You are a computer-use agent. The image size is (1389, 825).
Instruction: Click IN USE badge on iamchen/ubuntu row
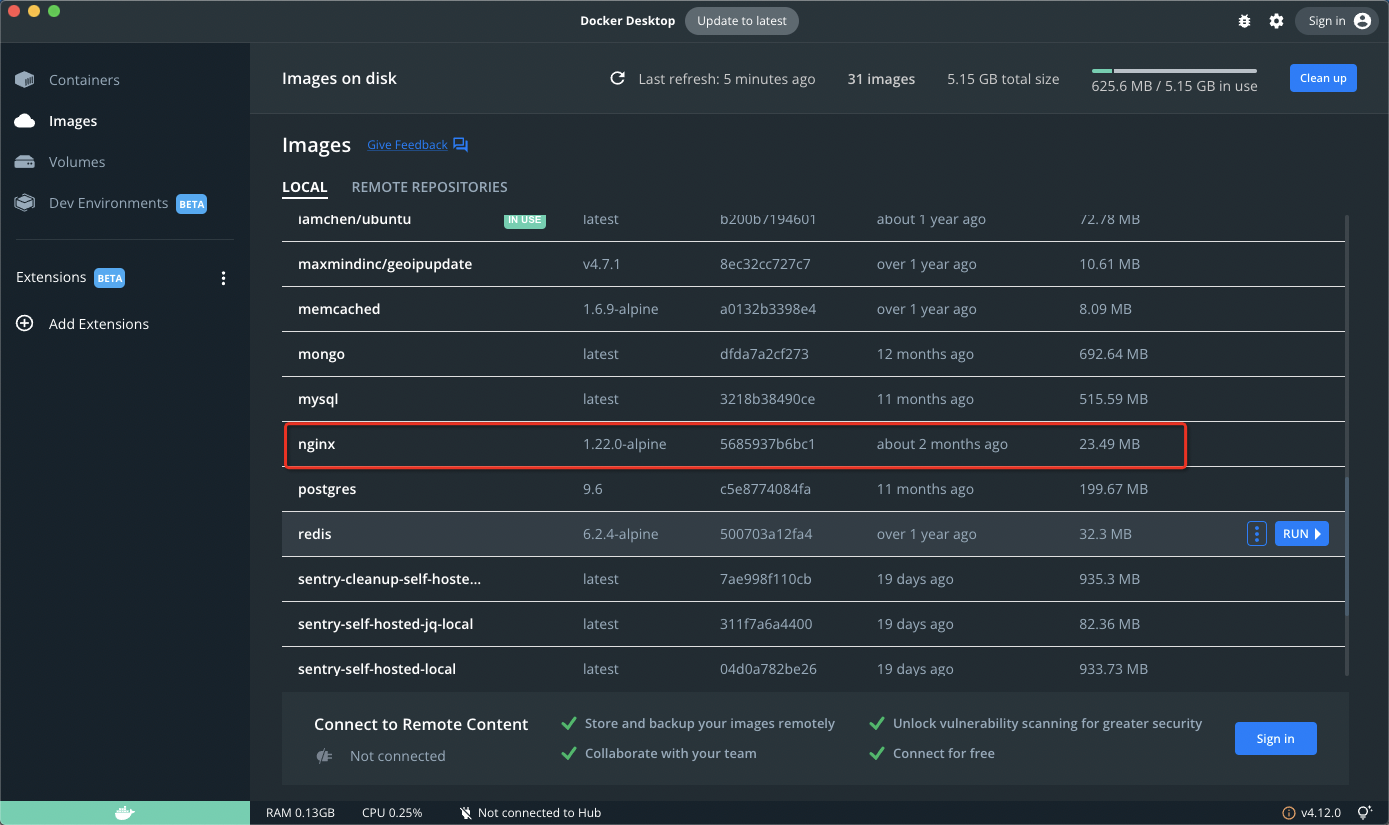[x=524, y=220]
